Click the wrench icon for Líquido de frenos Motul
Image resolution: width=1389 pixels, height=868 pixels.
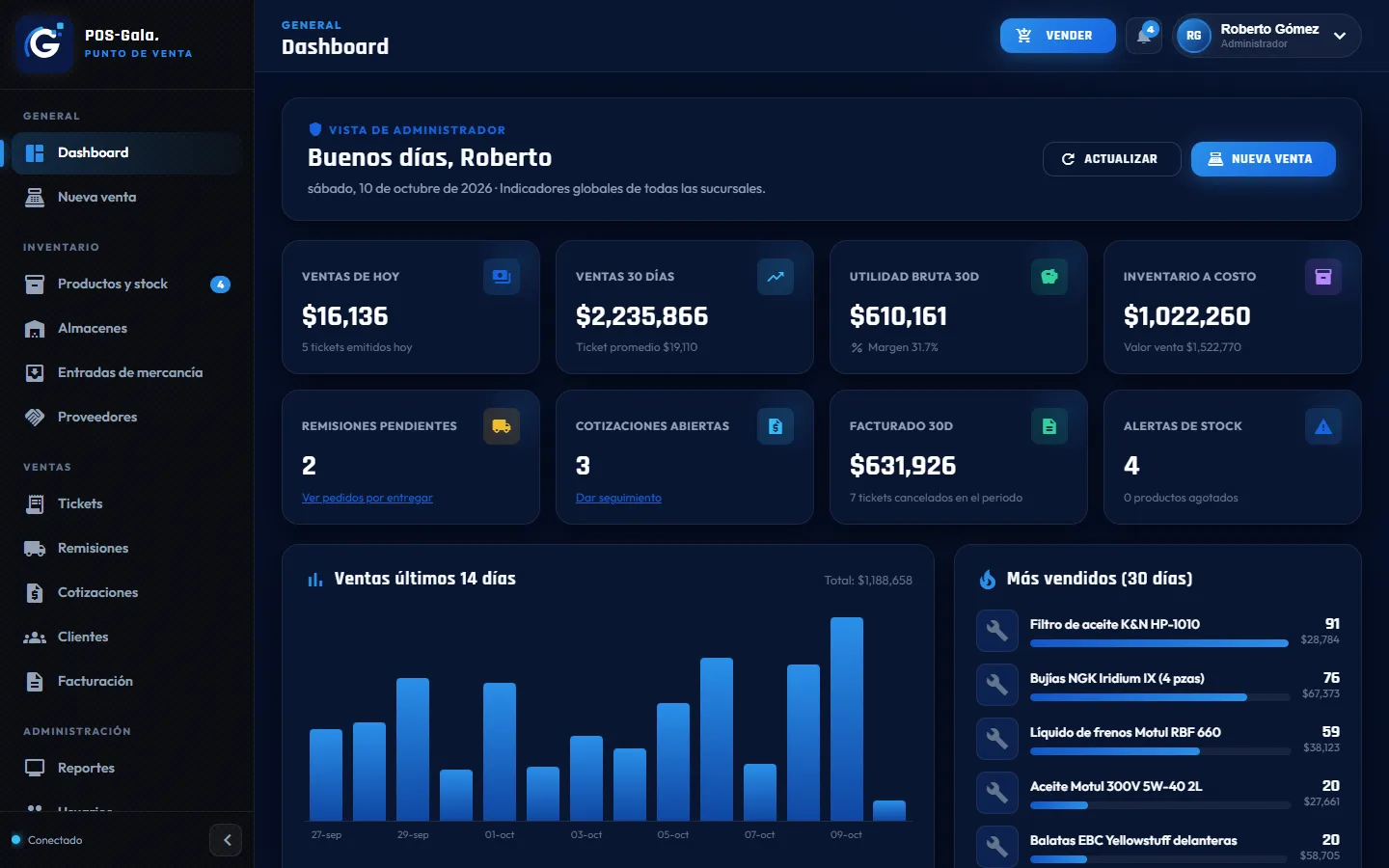997,740
